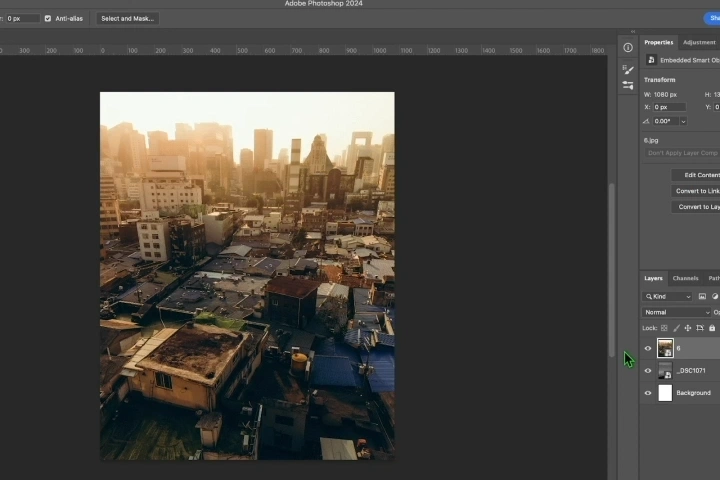The height and width of the screenshot is (480, 720).
Task: Open the Normal blend mode dropdown
Action: coord(676,312)
